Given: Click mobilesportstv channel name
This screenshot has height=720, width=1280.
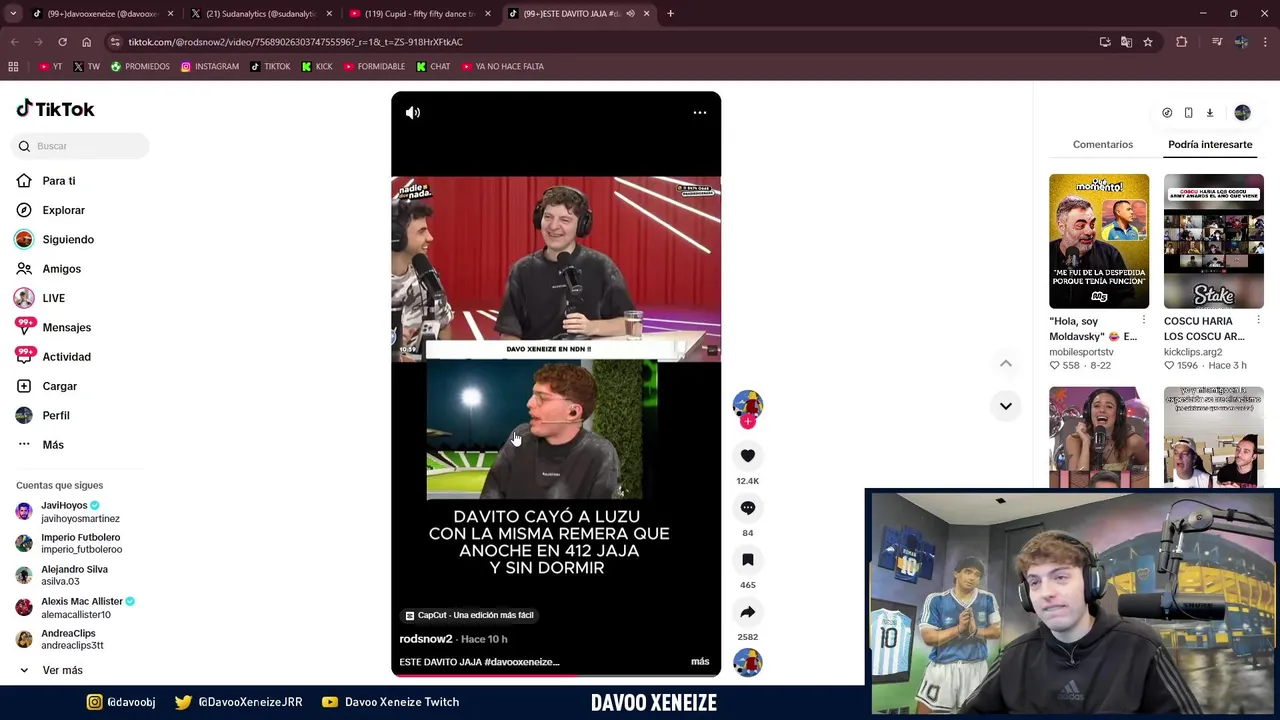Looking at the screenshot, I should pyautogui.click(x=1081, y=352).
